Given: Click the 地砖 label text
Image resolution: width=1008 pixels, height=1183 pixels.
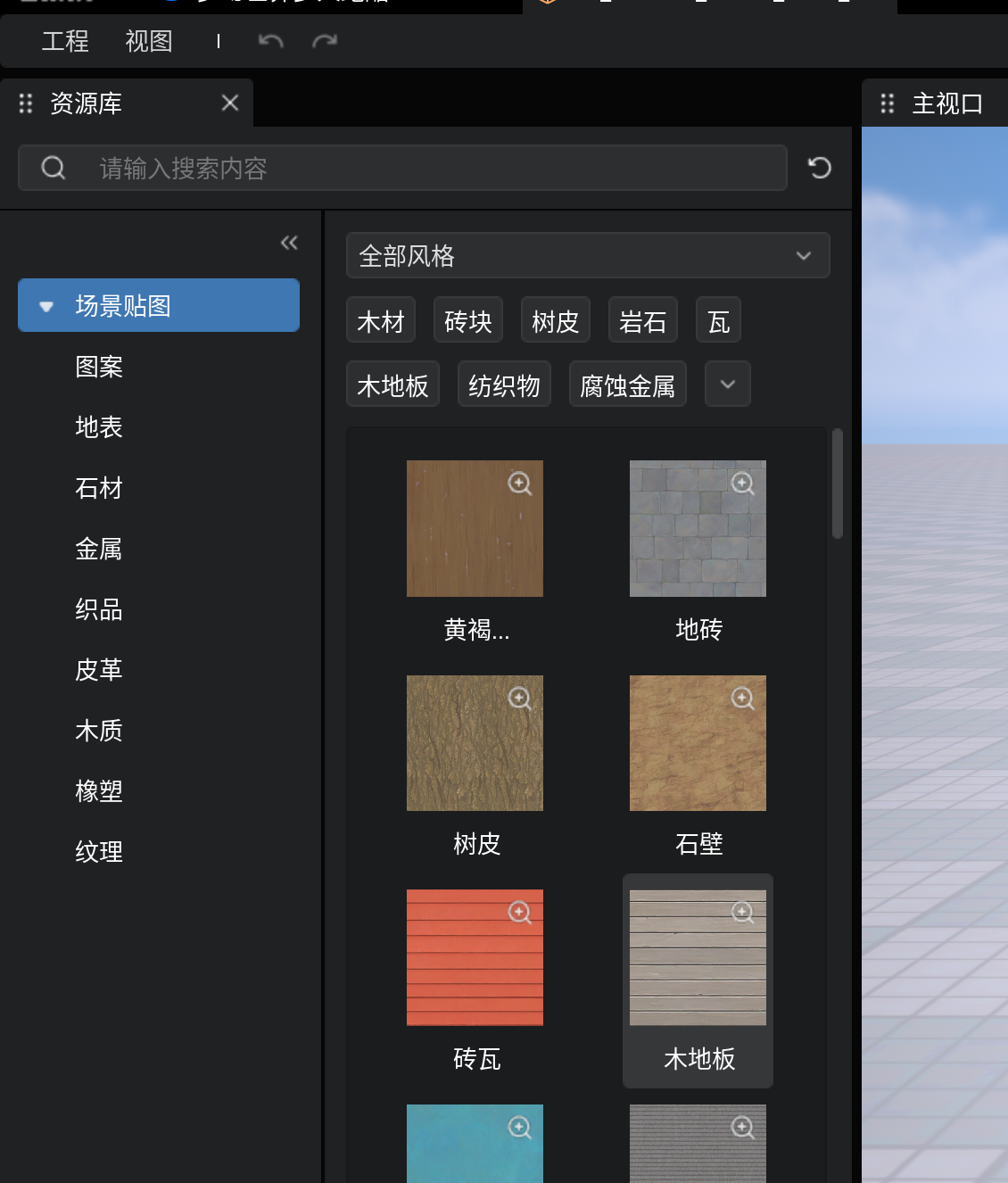Looking at the screenshot, I should click(698, 630).
